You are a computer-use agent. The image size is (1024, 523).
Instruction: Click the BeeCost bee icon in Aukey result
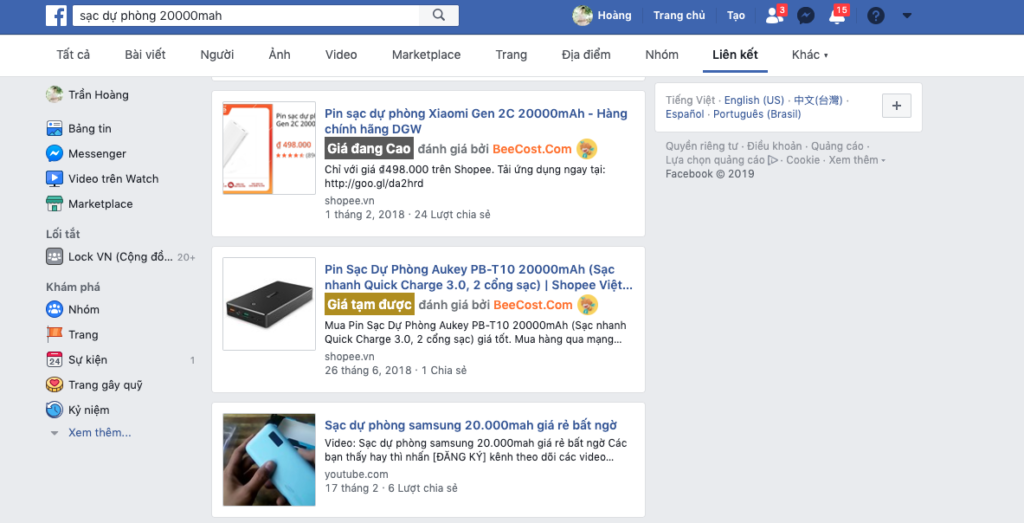588,305
